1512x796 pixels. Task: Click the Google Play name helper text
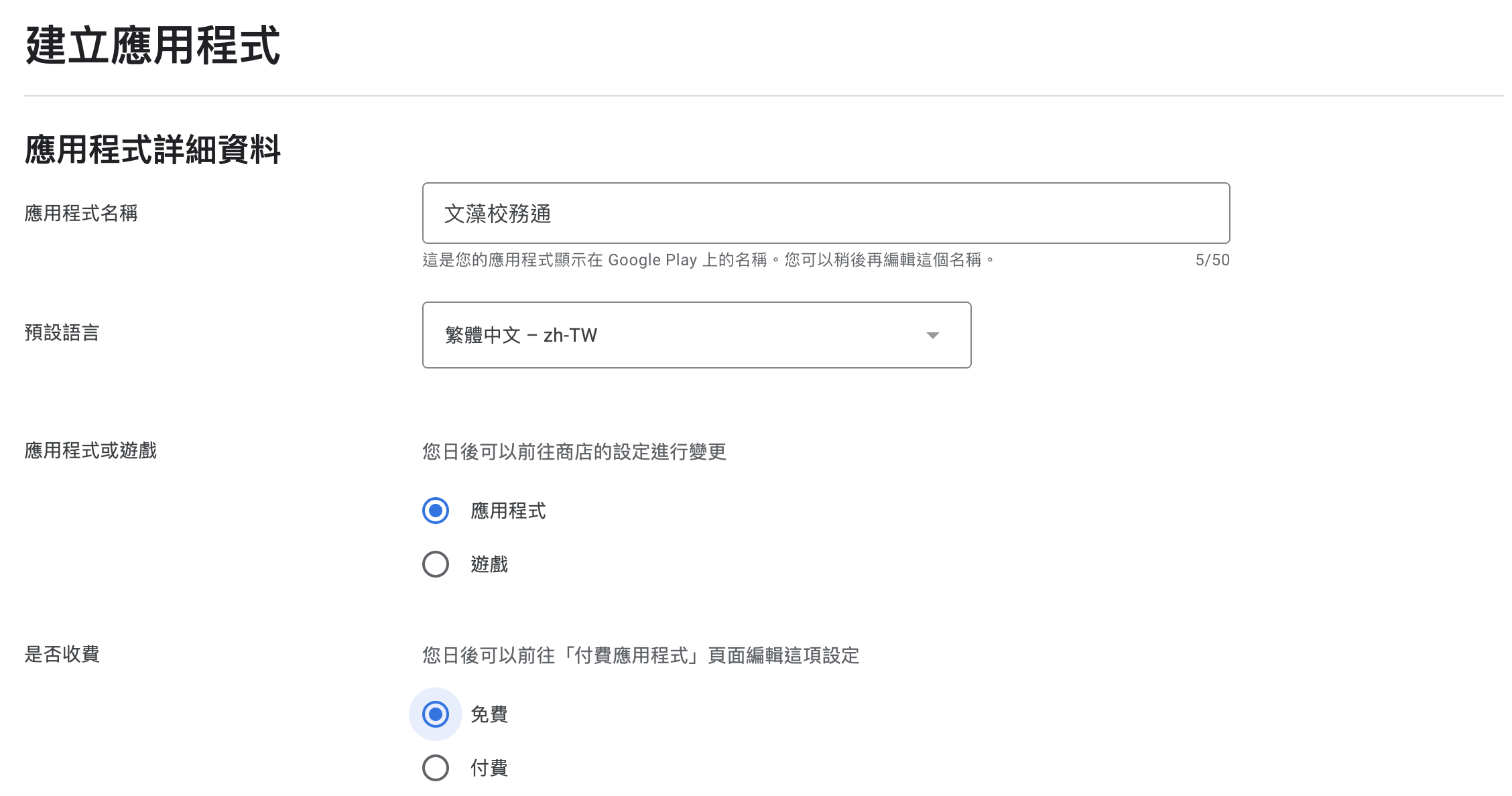coord(708,260)
